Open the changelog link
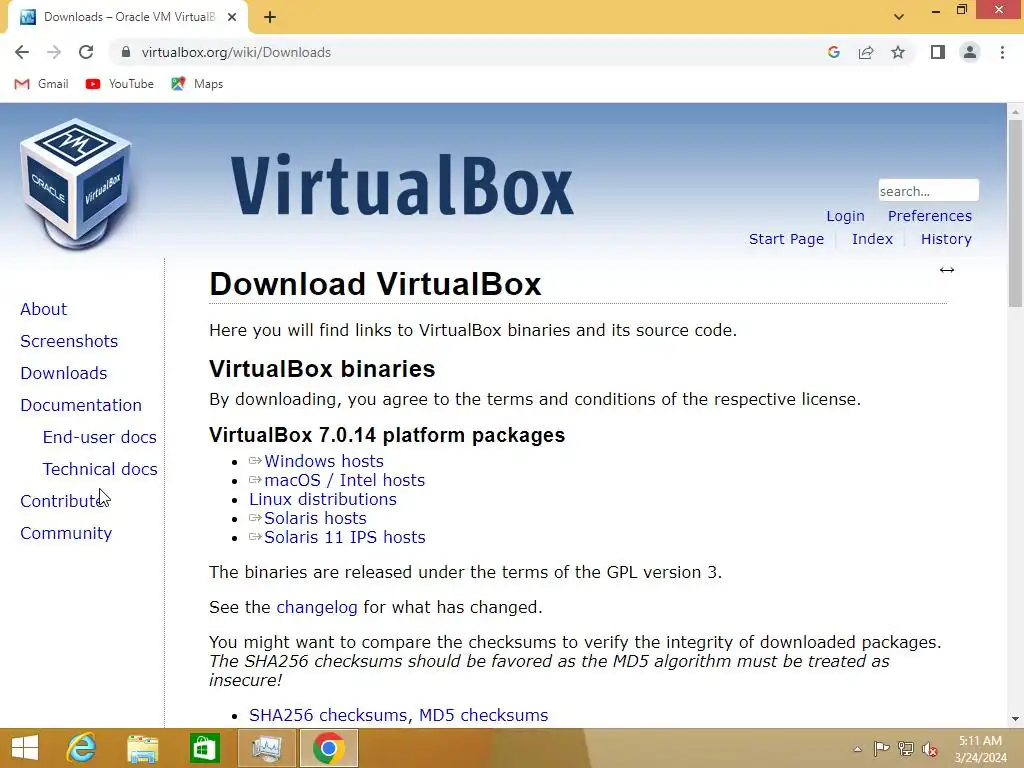The height and width of the screenshot is (768, 1024). tap(317, 607)
